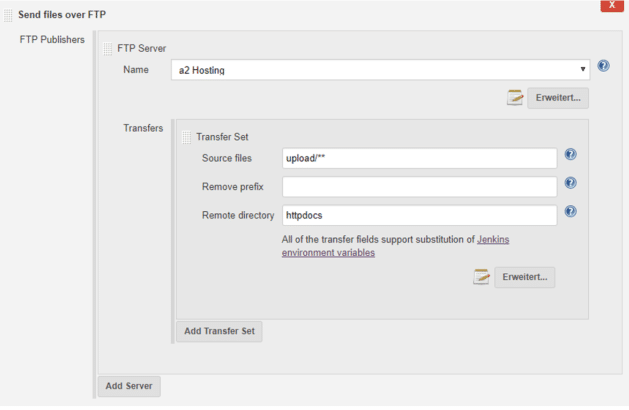
Task: Open help for FTP Server Name
Action: [603, 66]
